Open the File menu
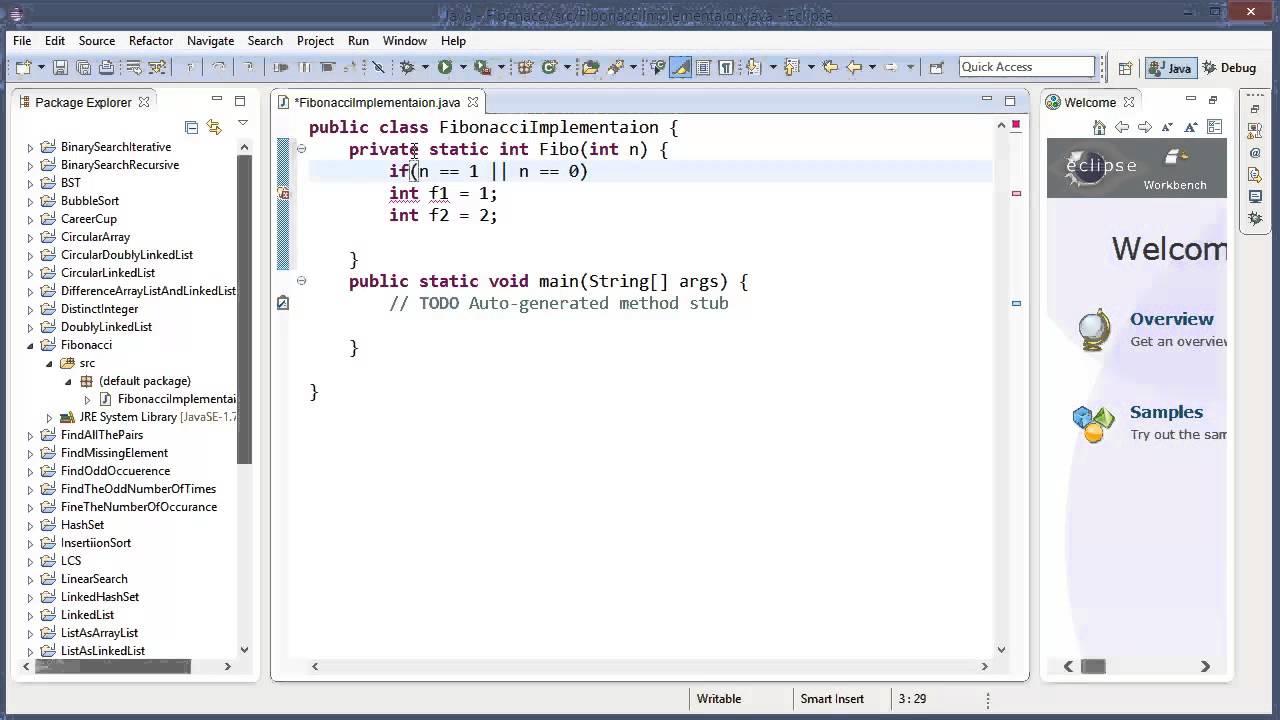Screen dimensions: 1280x720 pyautogui.click(x=22, y=41)
